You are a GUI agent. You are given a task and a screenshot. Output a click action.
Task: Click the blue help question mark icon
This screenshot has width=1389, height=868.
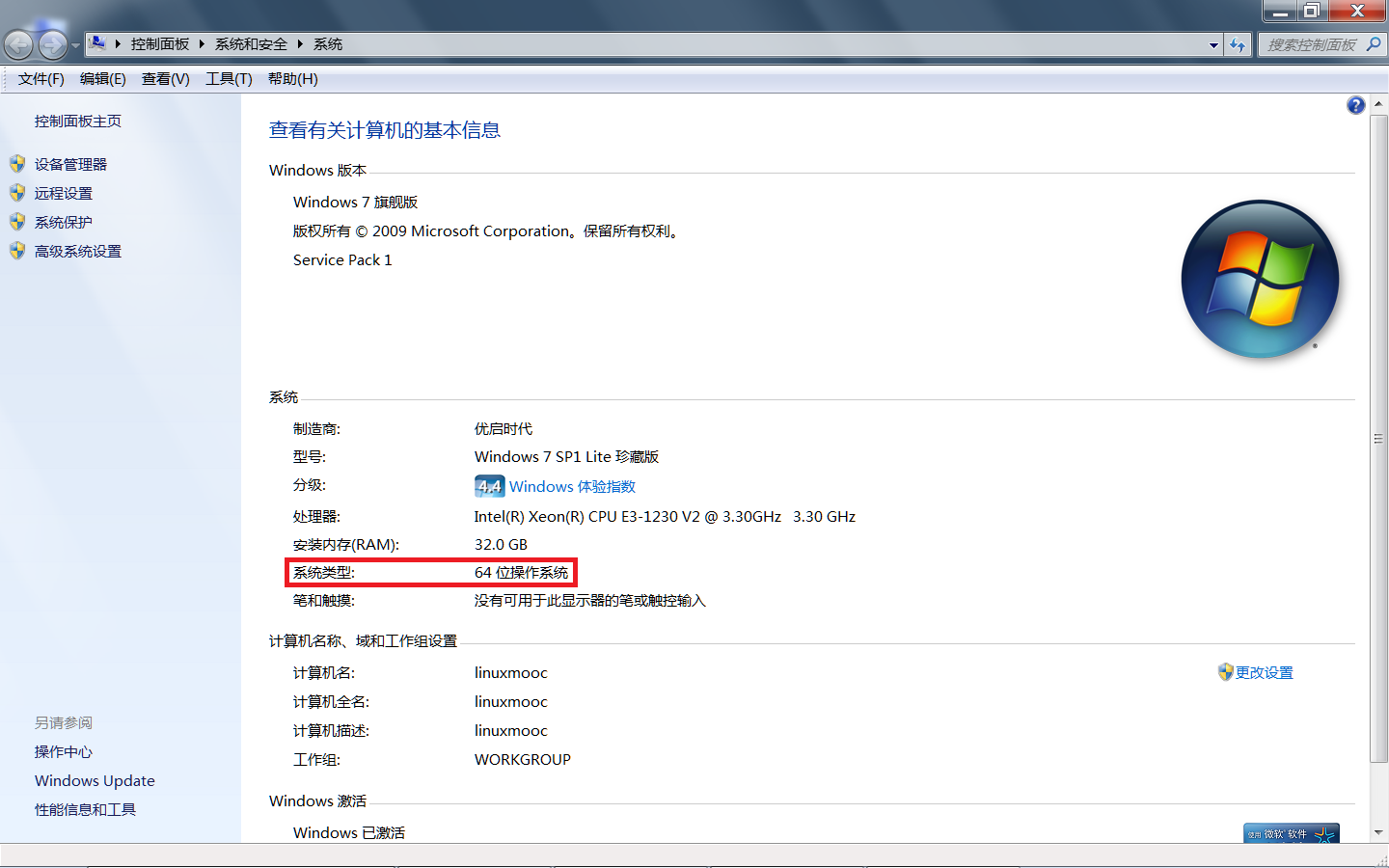coord(1355,105)
